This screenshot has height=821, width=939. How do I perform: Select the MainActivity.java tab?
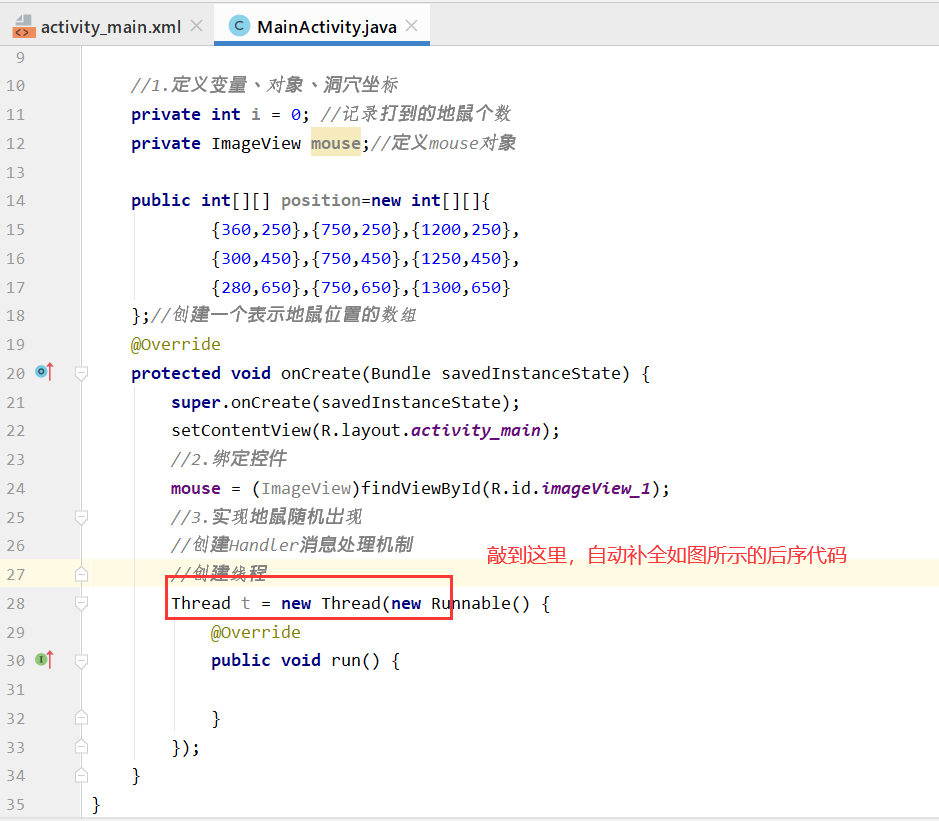pos(322,26)
